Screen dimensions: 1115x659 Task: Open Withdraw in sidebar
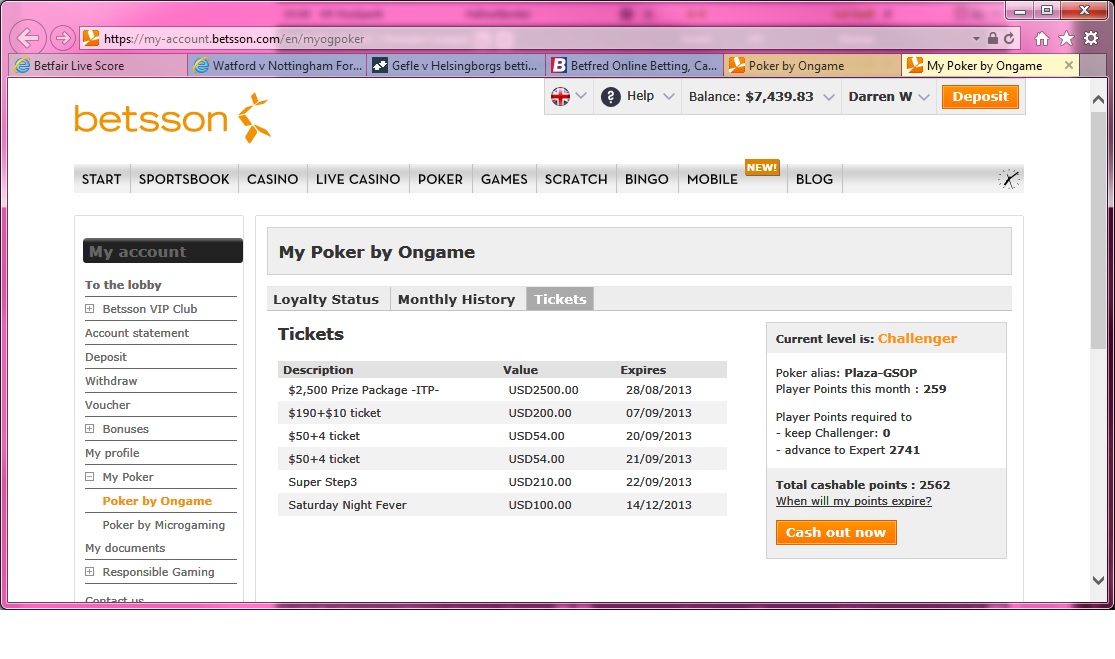pyautogui.click(x=111, y=381)
